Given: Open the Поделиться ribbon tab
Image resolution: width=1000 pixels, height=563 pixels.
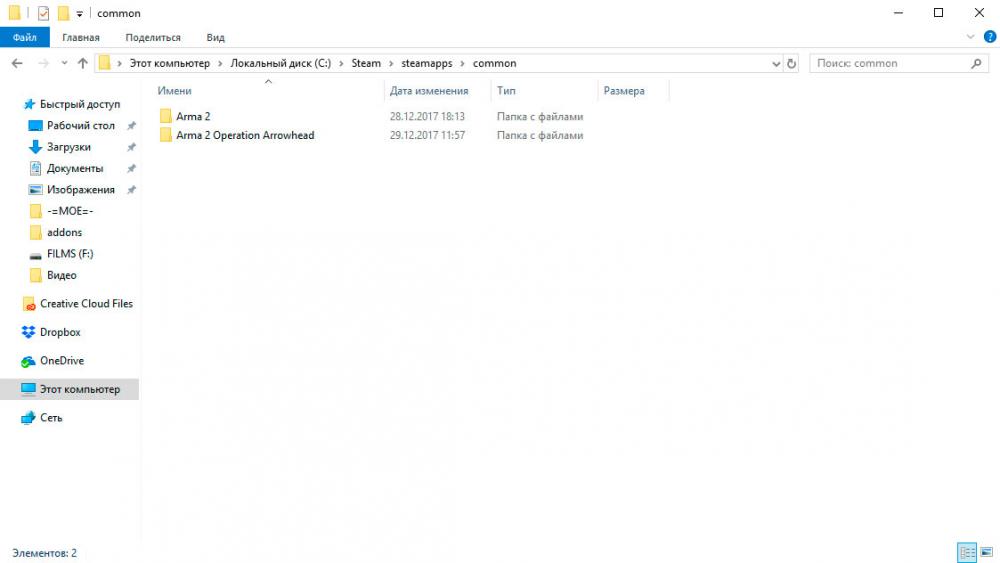Looking at the screenshot, I should (153, 37).
